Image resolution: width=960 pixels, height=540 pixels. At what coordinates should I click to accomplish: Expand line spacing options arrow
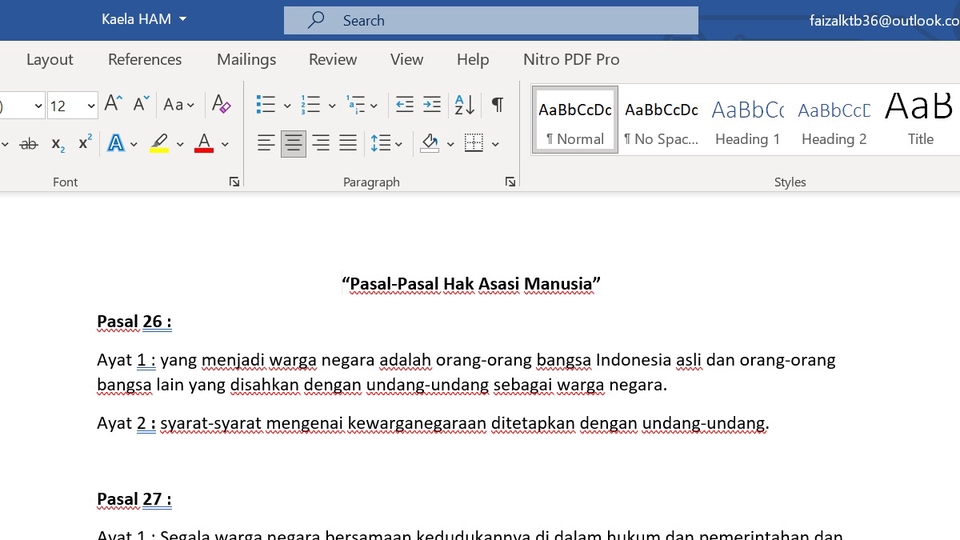pyautogui.click(x=399, y=144)
